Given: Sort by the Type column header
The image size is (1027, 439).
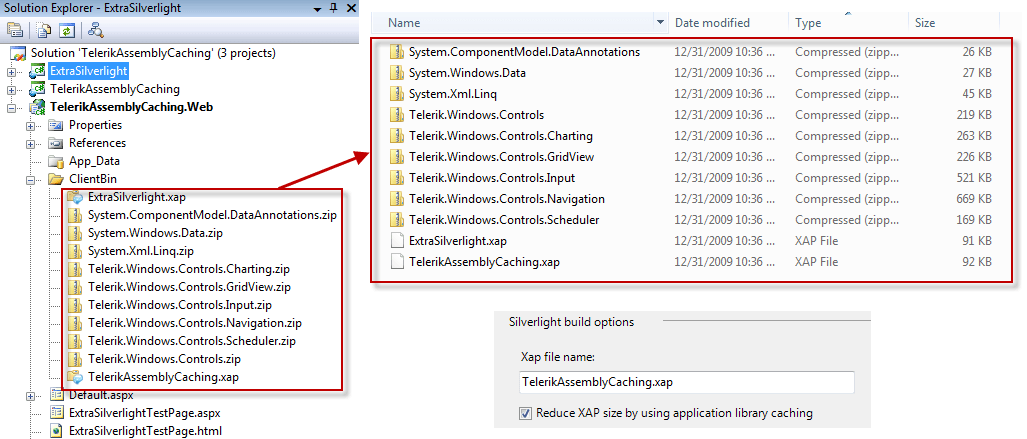Looking at the screenshot, I should click(x=808, y=23).
